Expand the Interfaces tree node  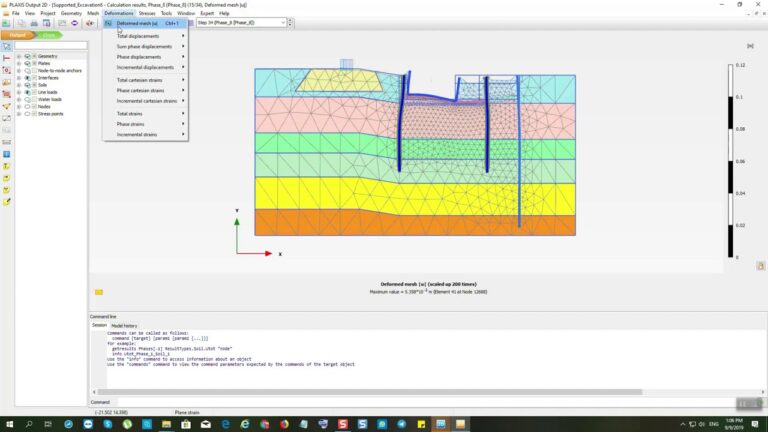(19, 77)
